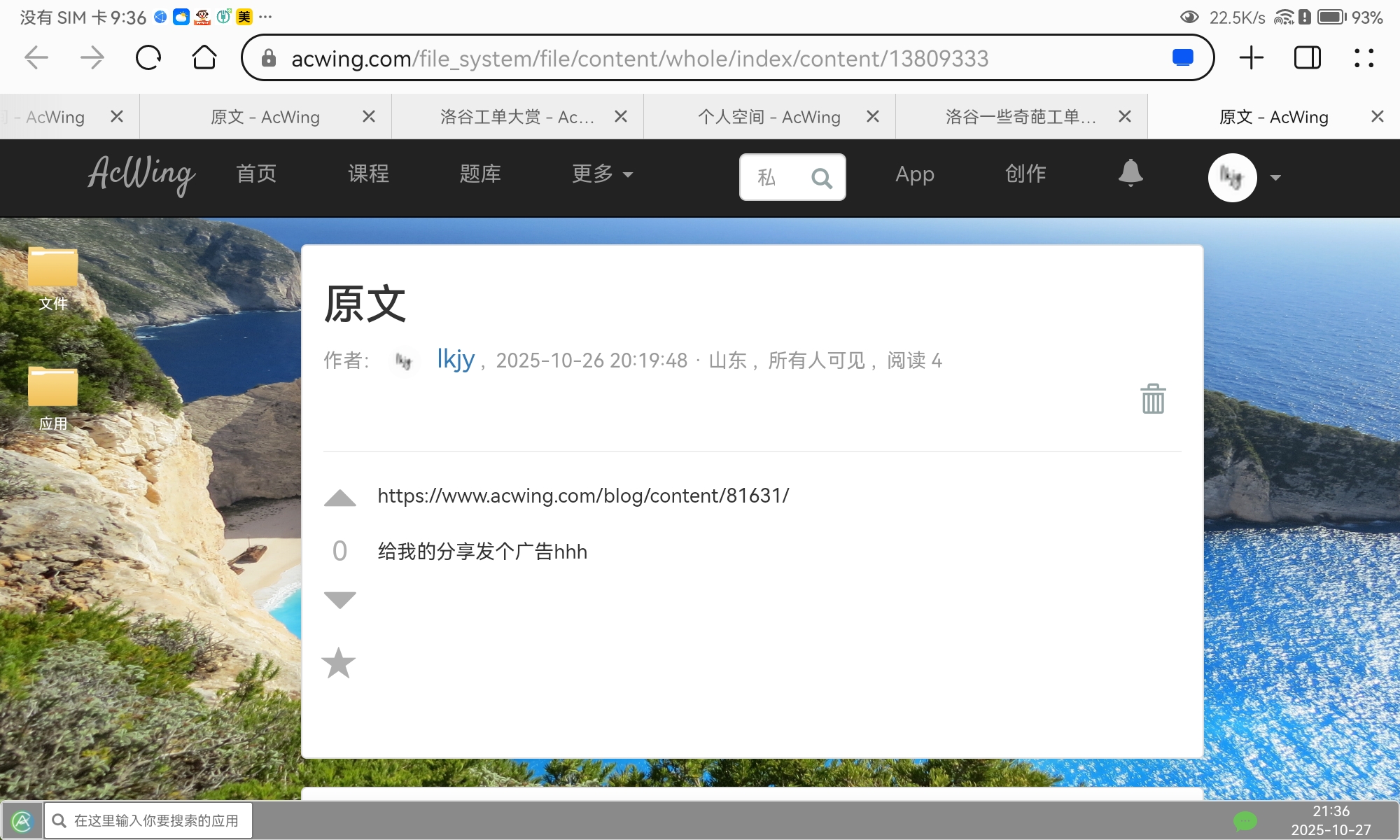Downvote the post with down arrow
The image size is (1400, 840).
340,600
